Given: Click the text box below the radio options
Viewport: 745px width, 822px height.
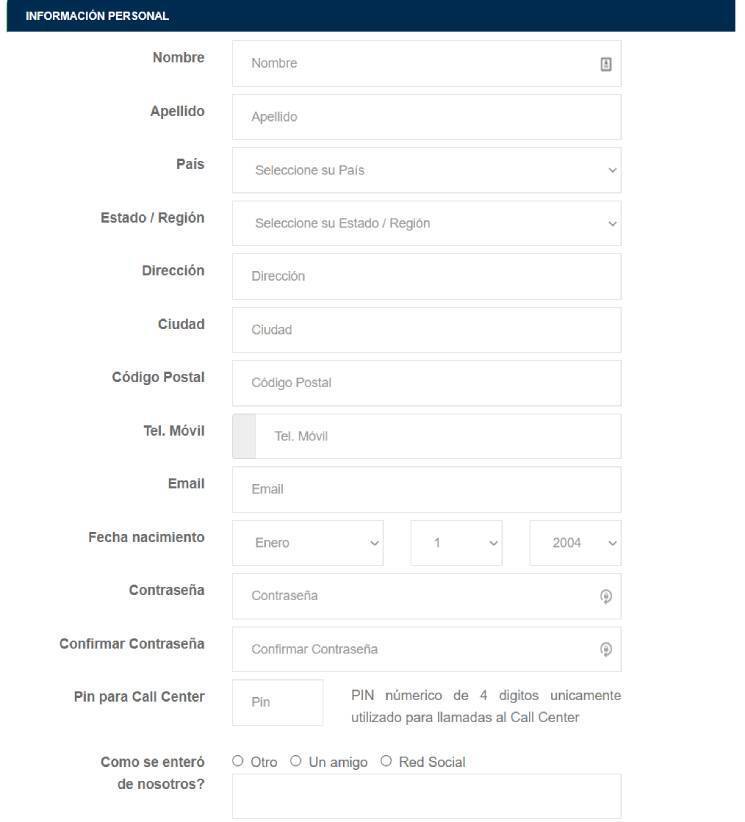Looking at the screenshot, I should tap(427, 796).
